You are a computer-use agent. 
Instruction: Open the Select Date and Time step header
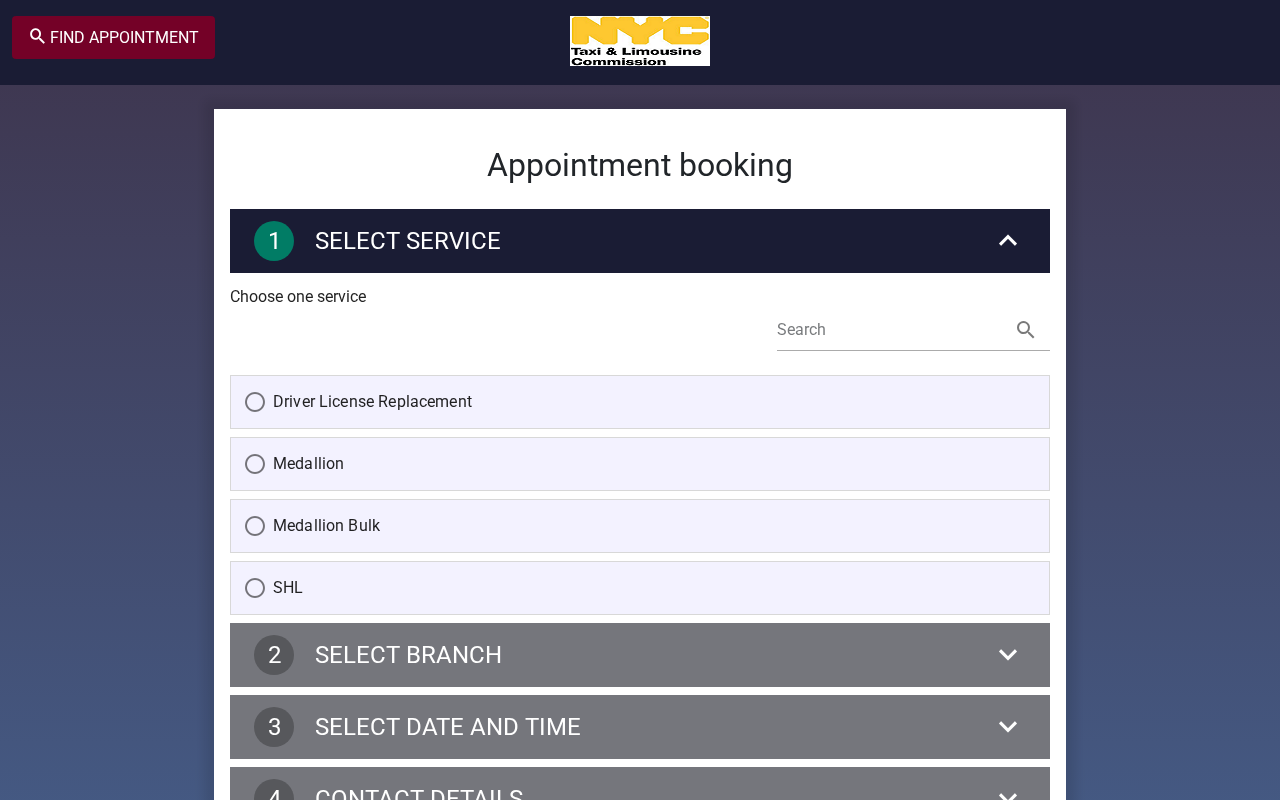(640, 727)
